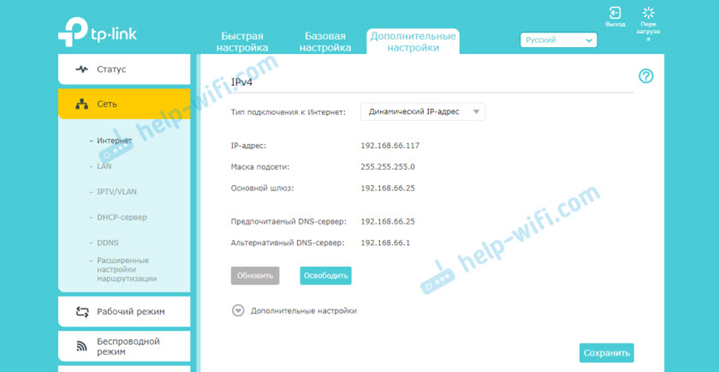Open the Рабочий режим section
Viewport: 719px width, 372px height.
(x=124, y=312)
